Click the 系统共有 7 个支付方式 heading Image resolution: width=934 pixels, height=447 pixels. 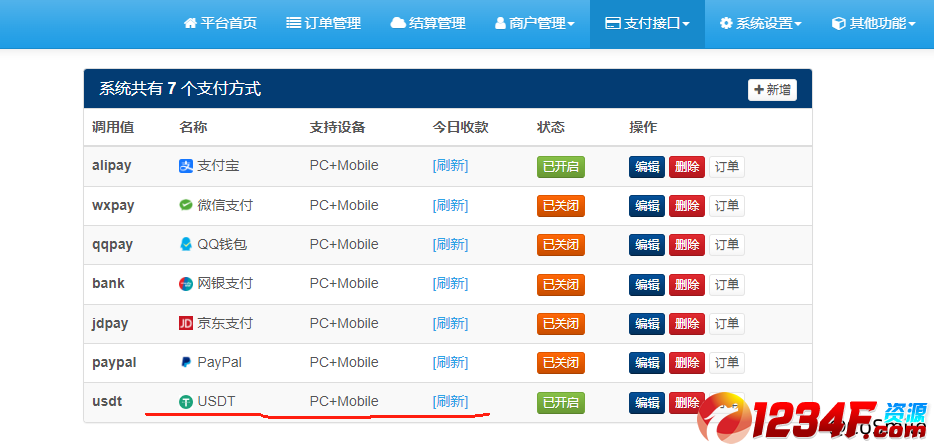pos(180,89)
